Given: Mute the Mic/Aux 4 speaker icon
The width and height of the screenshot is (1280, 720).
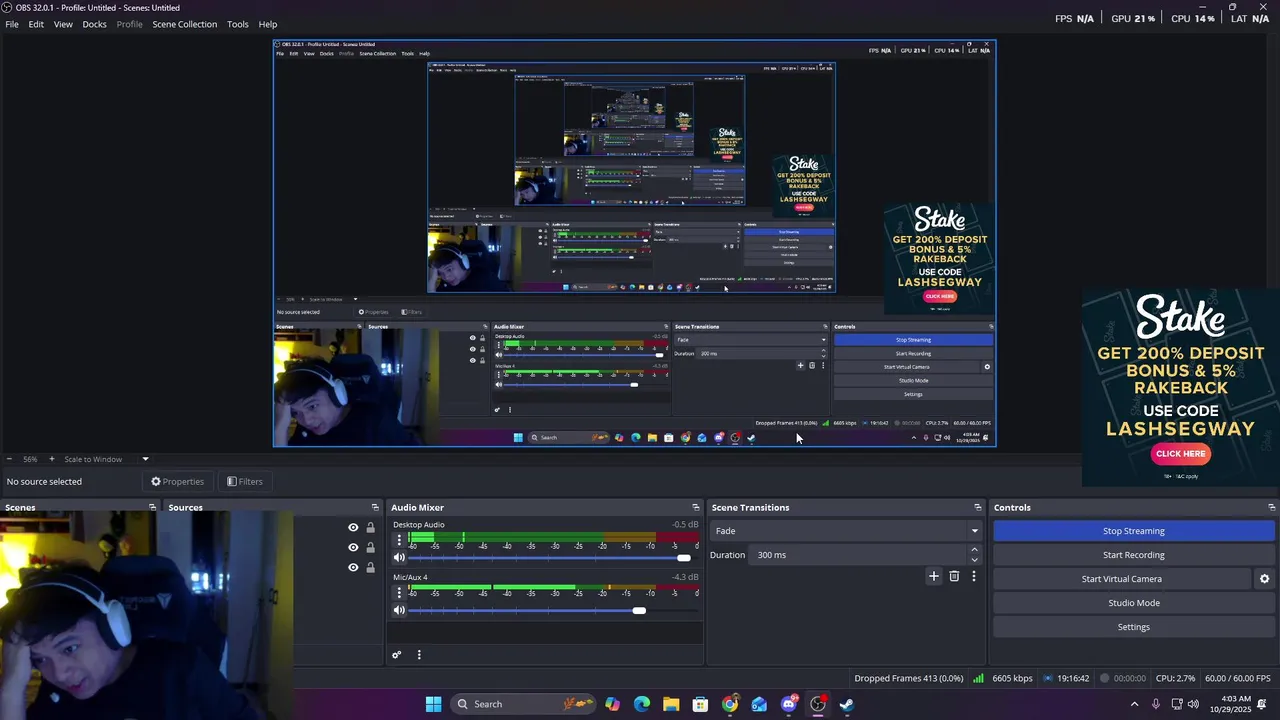Looking at the screenshot, I should (399, 610).
